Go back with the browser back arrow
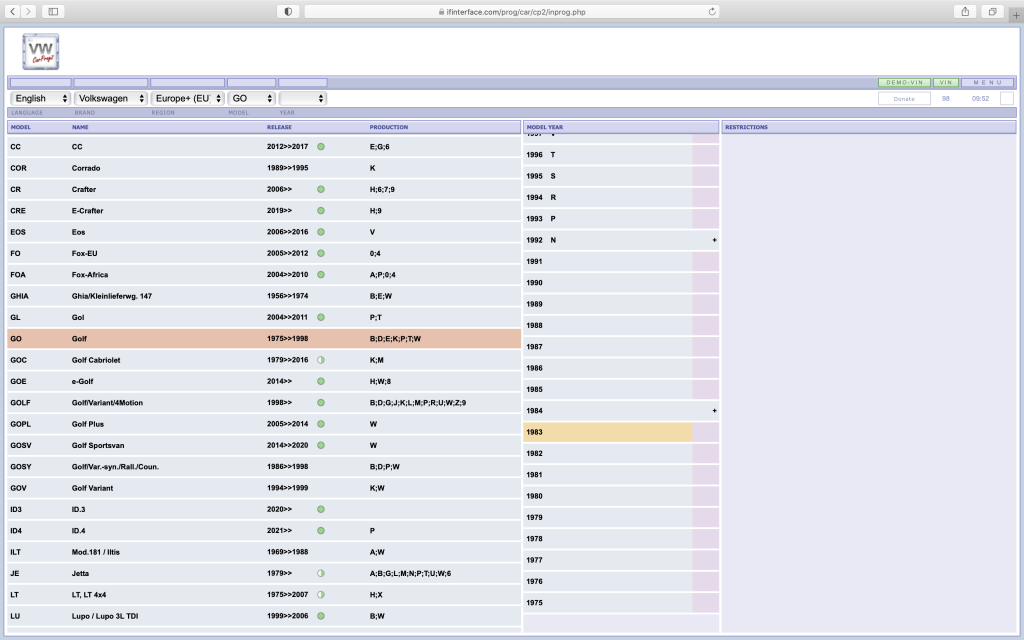 [12, 11]
